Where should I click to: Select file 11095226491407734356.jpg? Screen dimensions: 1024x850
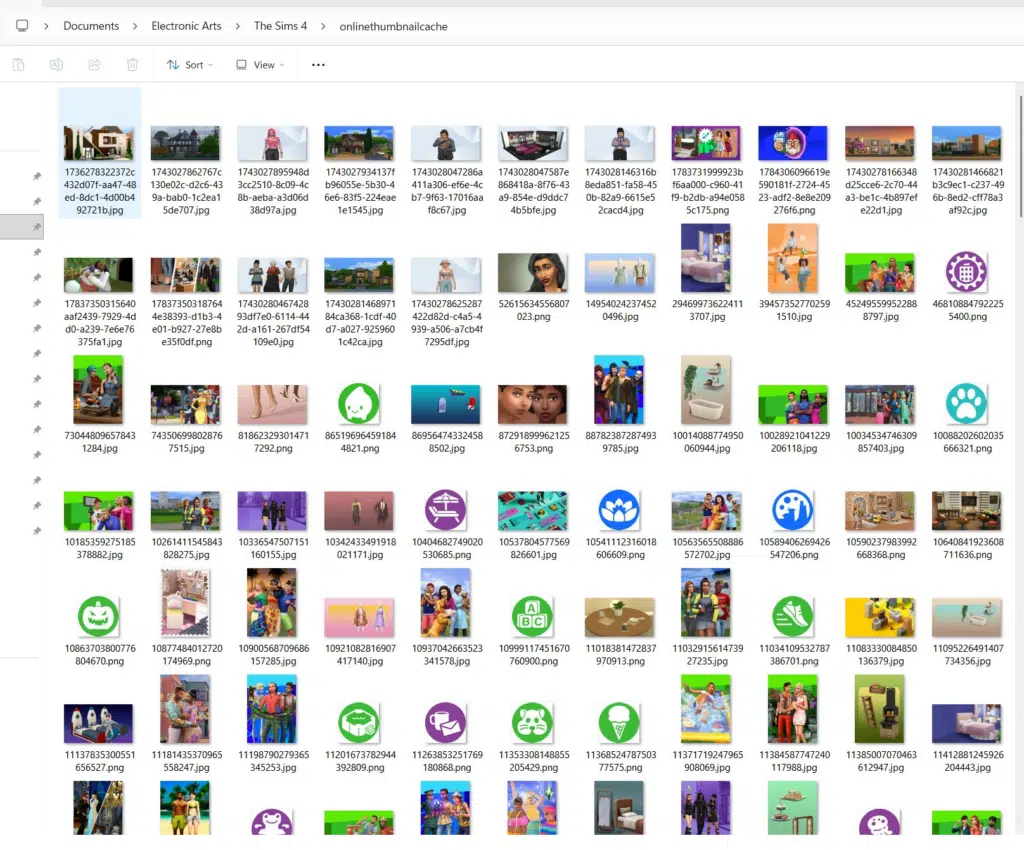[x=967, y=631]
